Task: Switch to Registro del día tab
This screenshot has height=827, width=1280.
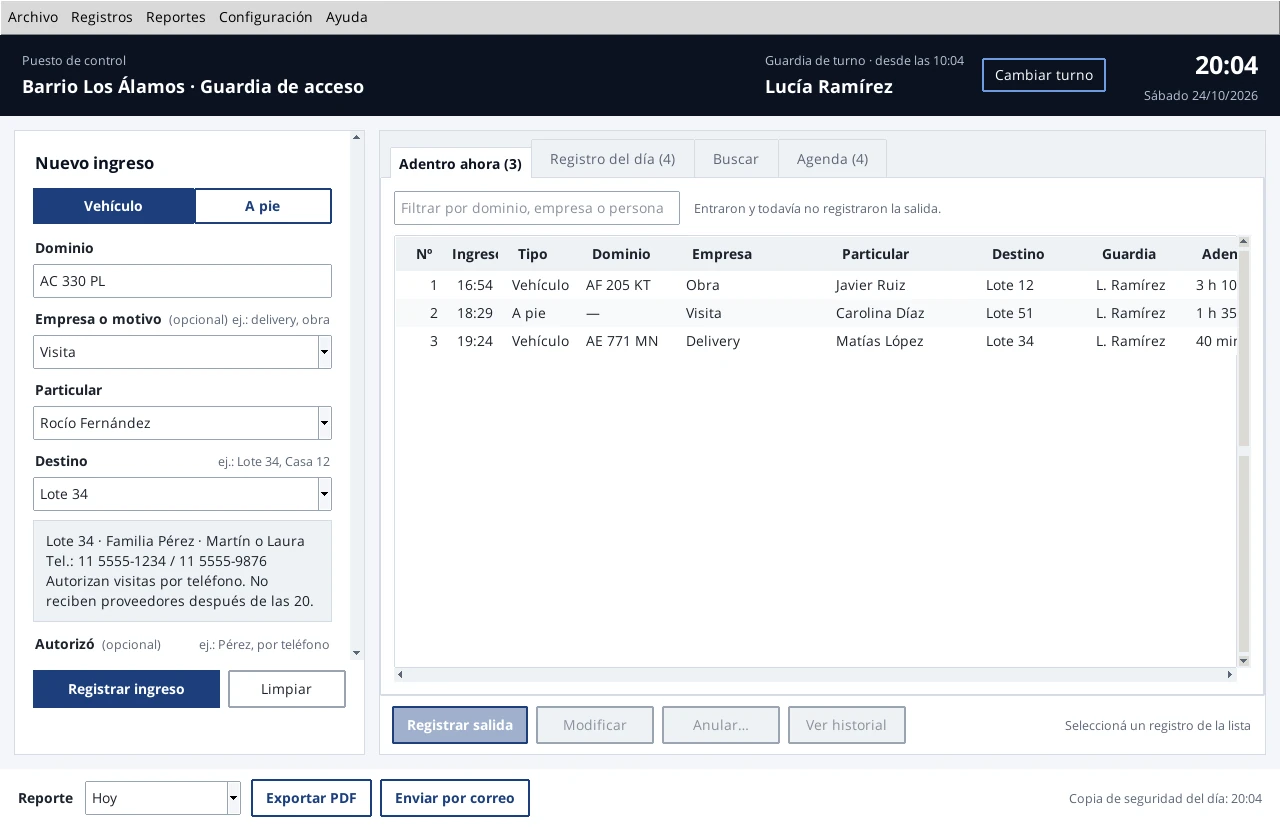Action: [612, 158]
